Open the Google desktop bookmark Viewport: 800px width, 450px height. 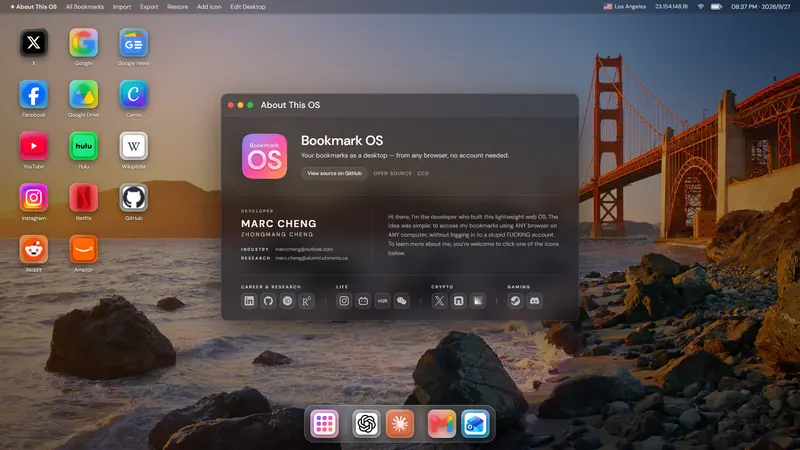(84, 43)
